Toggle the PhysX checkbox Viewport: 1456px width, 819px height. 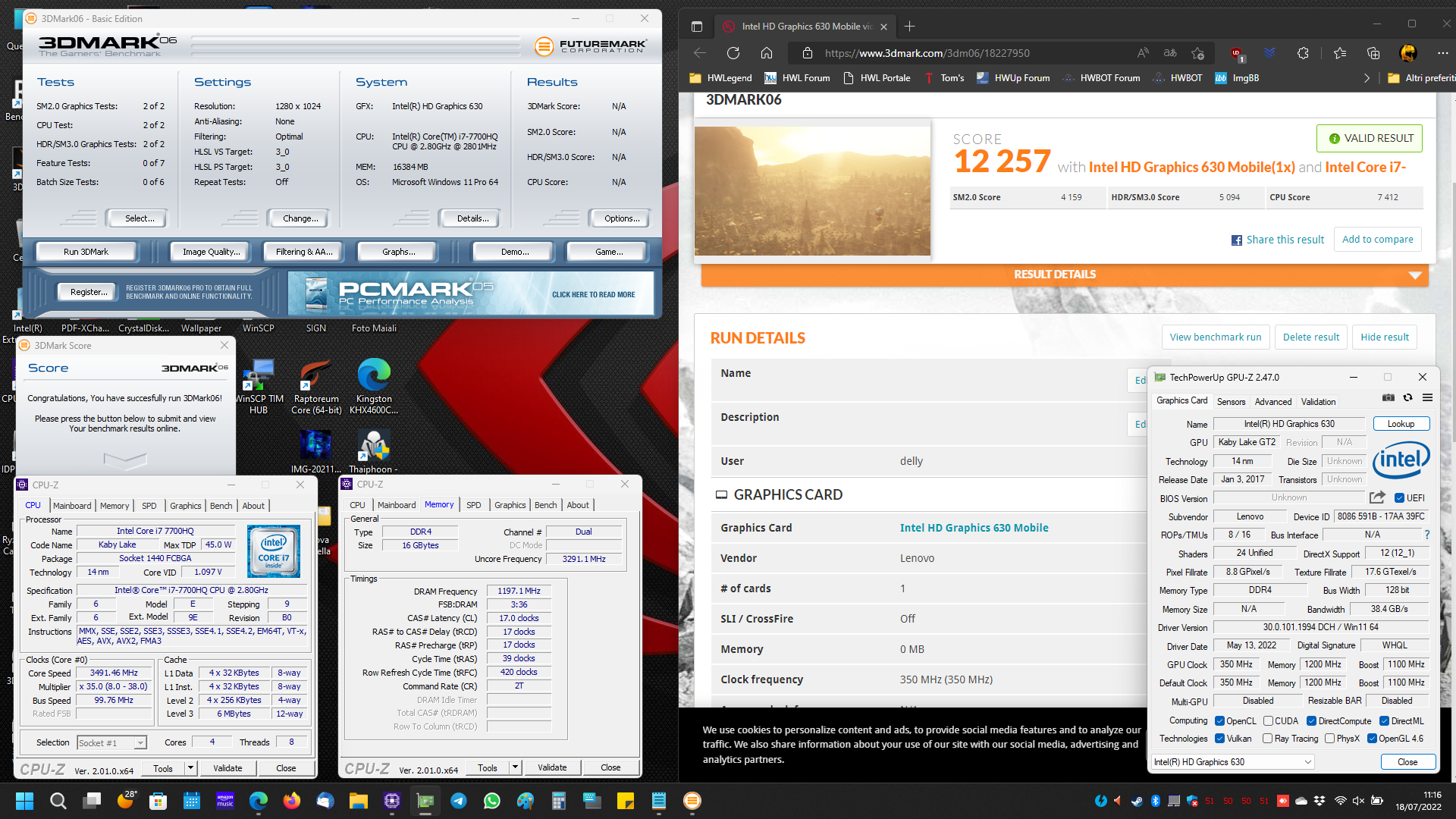click(x=1329, y=739)
